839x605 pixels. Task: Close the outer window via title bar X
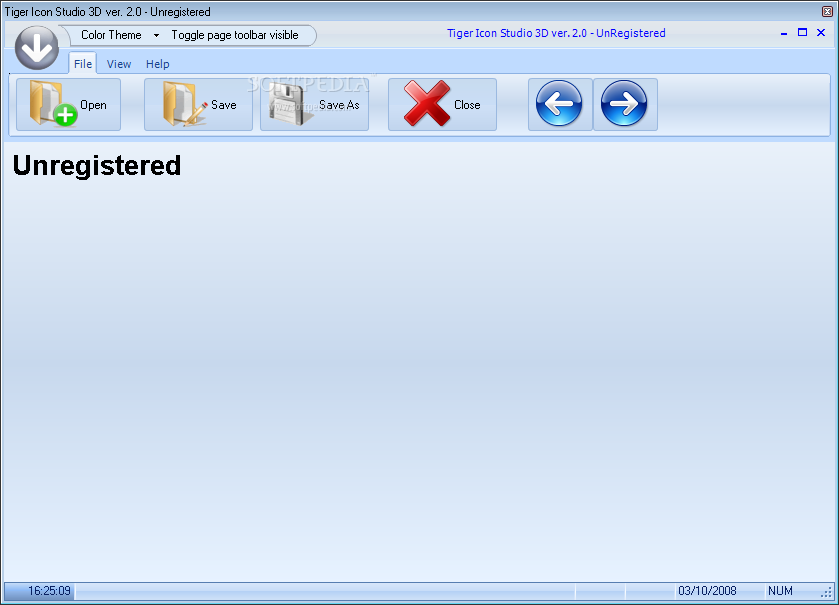827,11
